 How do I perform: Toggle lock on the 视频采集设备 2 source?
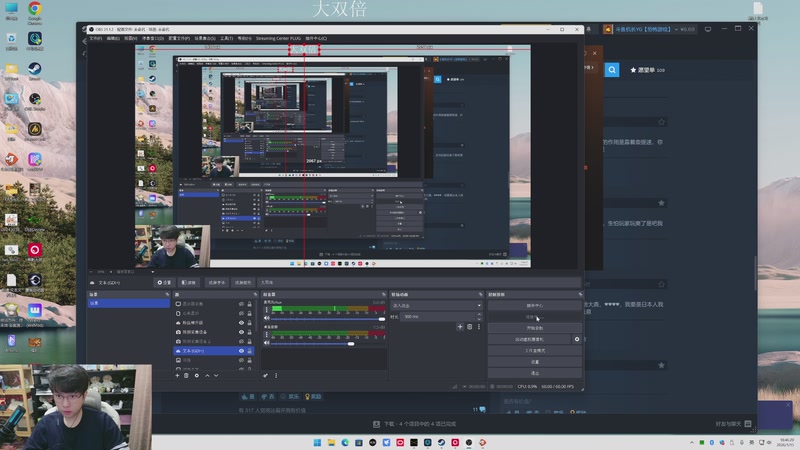tap(249, 341)
